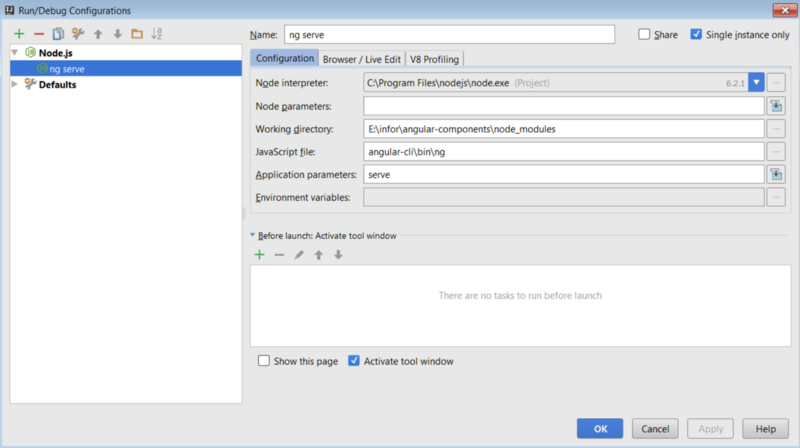Click the Cancel button

tap(655, 429)
